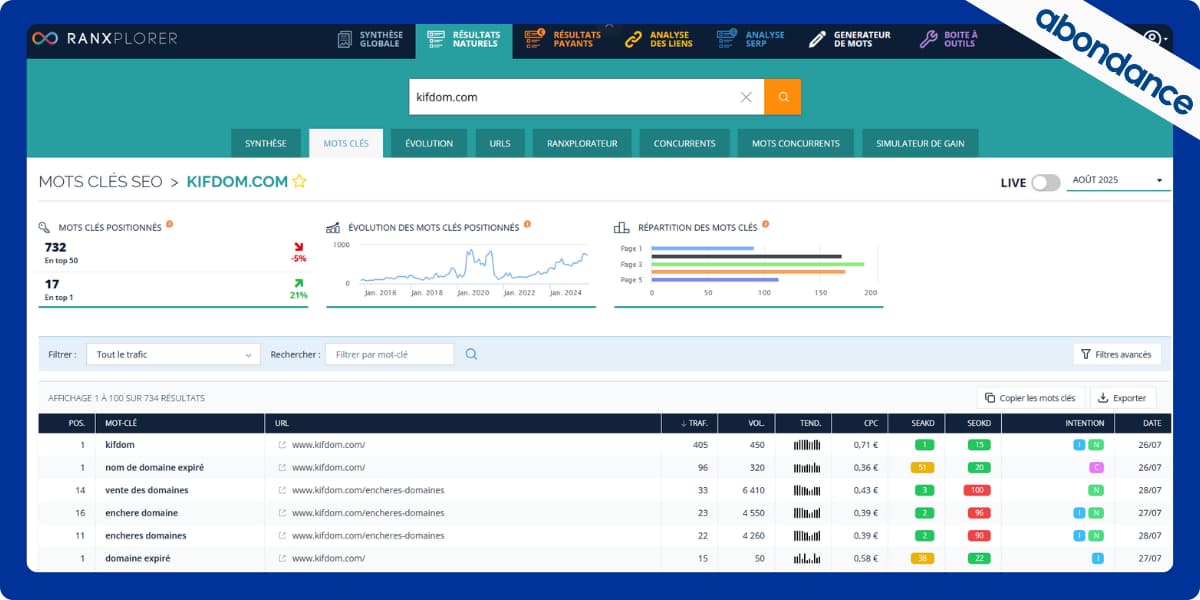
Task: Click Copier les mots clés button
Action: [1030, 397]
